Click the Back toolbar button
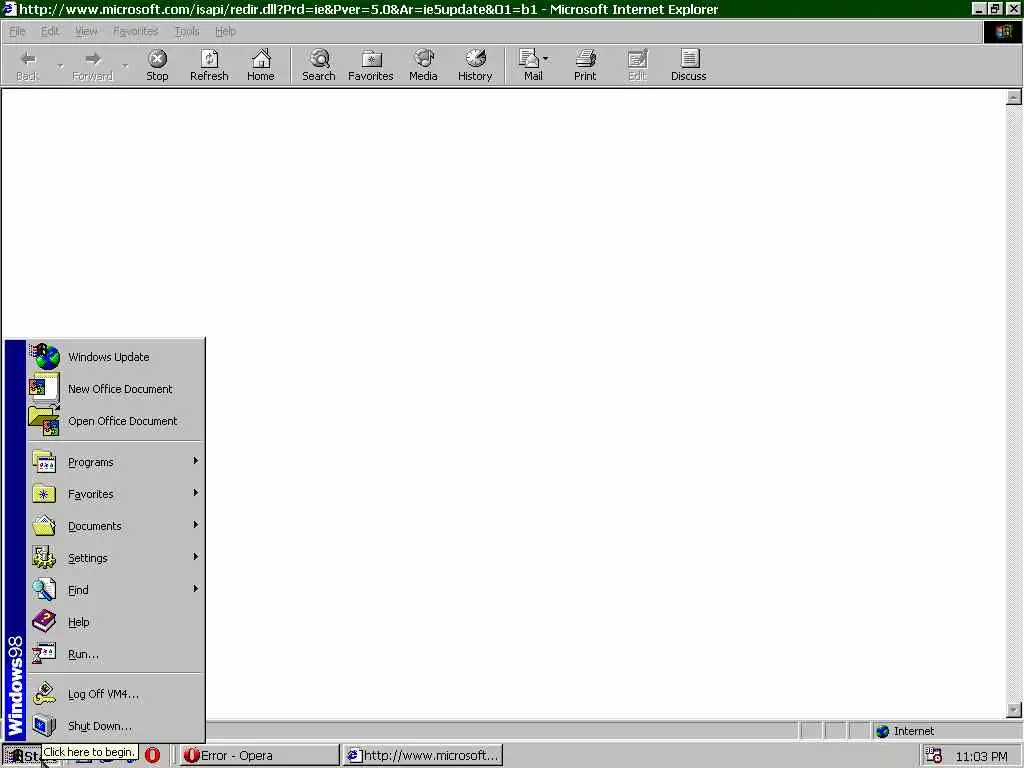The height and width of the screenshot is (768, 1024). [x=27, y=65]
